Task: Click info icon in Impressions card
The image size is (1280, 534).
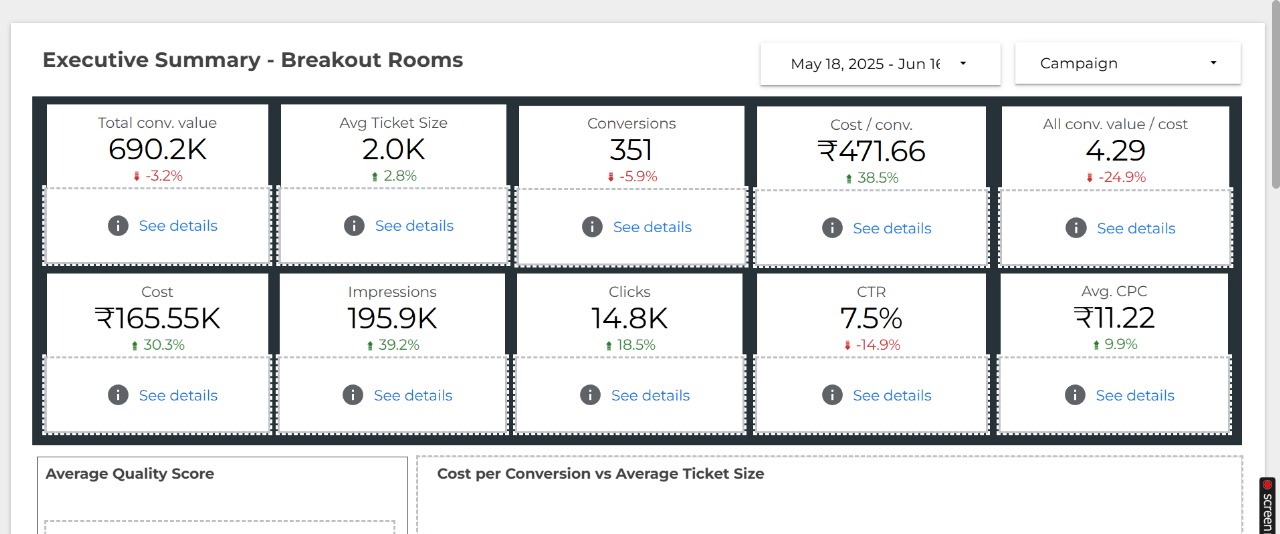Action: [x=353, y=395]
